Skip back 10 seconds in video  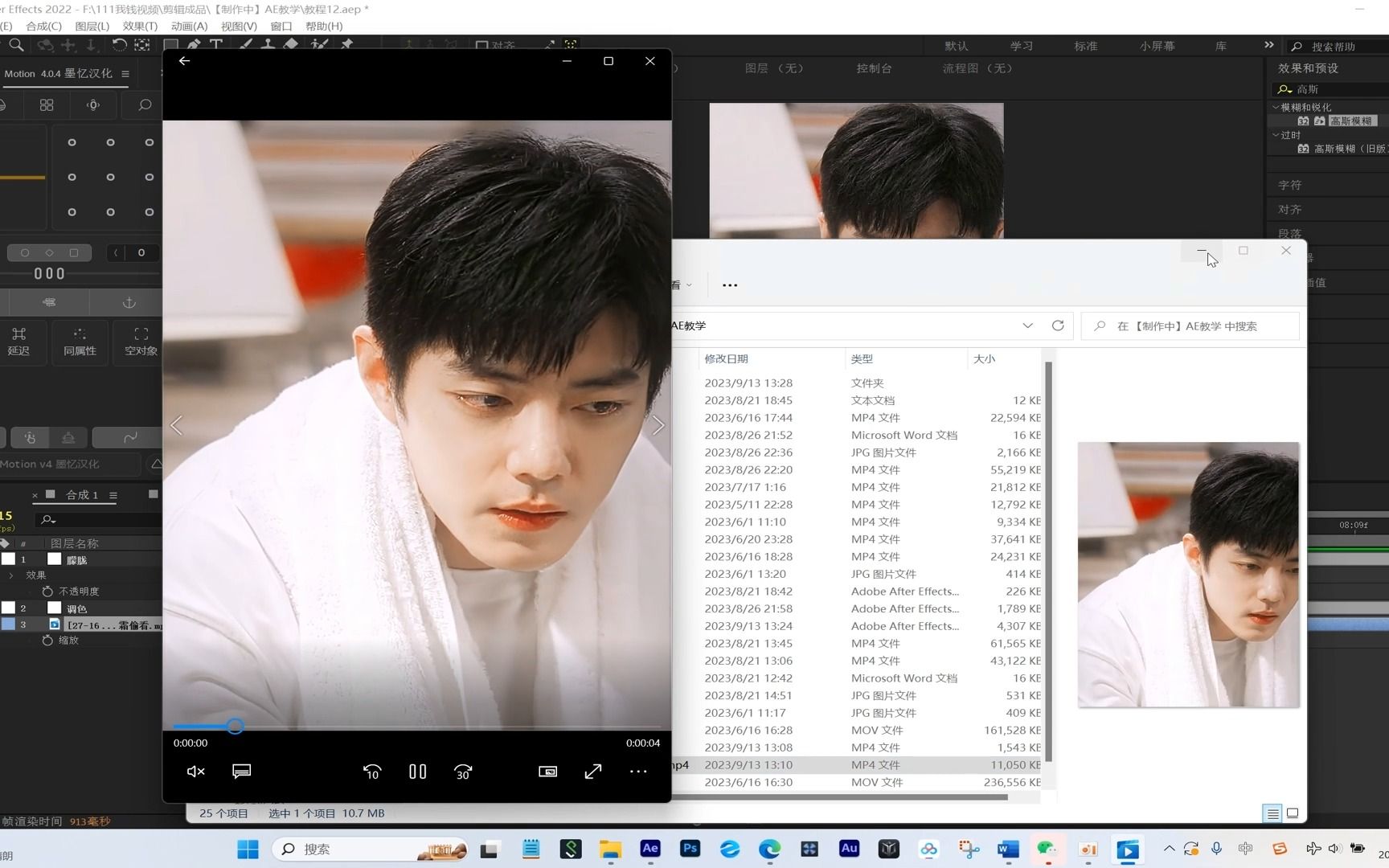click(x=371, y=772)
